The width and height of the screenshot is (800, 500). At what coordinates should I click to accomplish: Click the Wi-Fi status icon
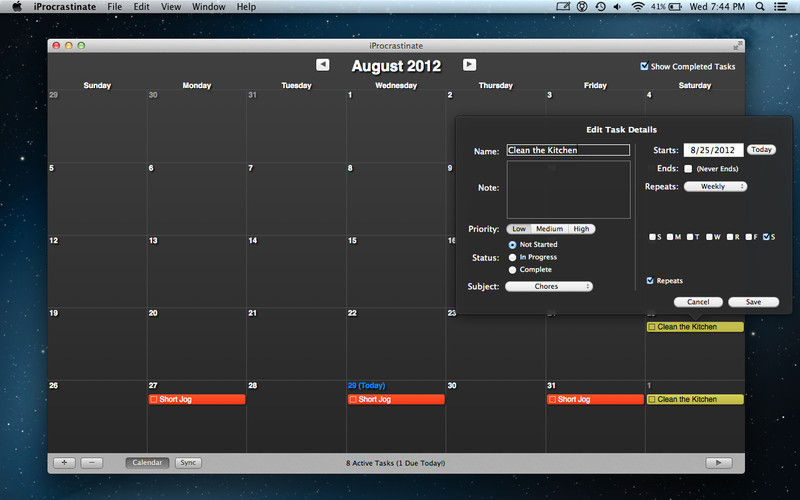tap(638, 7)
